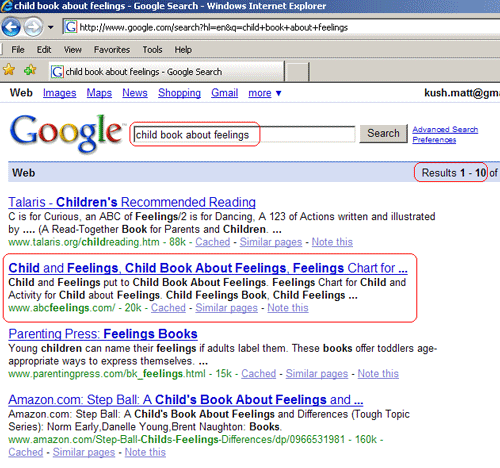Viewport: 500px width, 468px height.
Task: Click the Google logo
Action: [x=66, y=133]
